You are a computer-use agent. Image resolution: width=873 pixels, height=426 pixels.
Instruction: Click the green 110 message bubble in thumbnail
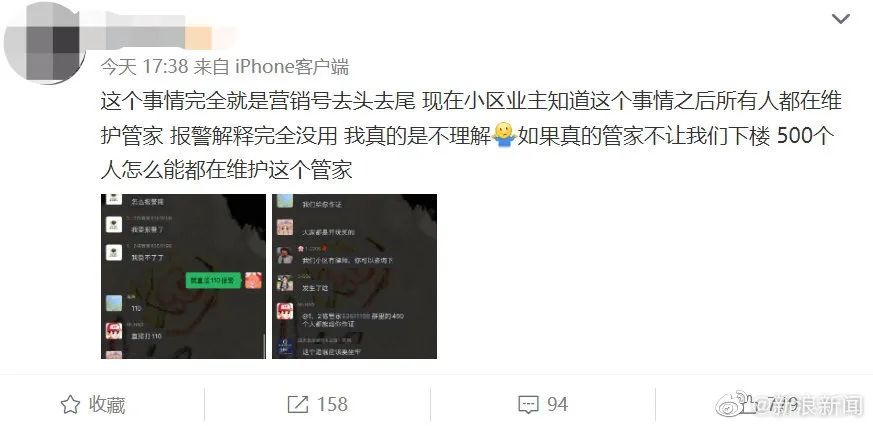click(214, 281)
